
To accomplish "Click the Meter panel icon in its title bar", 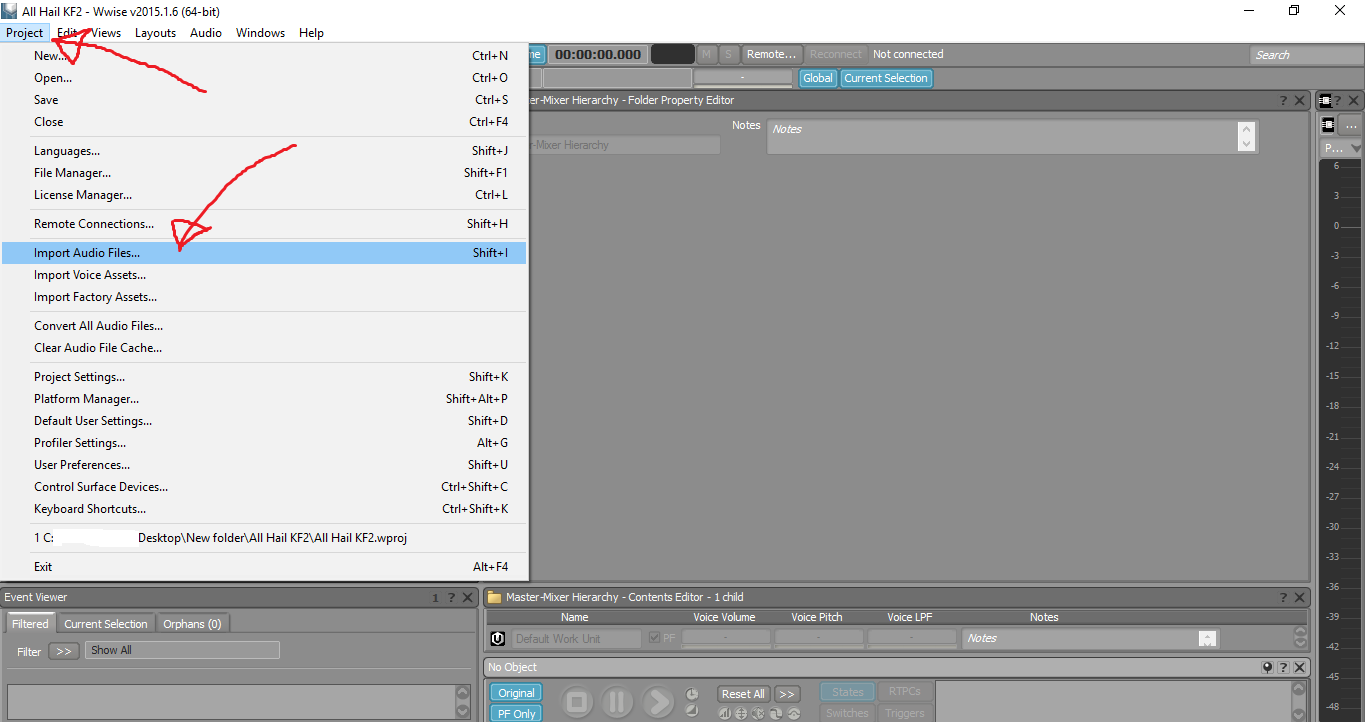I will point(1325,101).
